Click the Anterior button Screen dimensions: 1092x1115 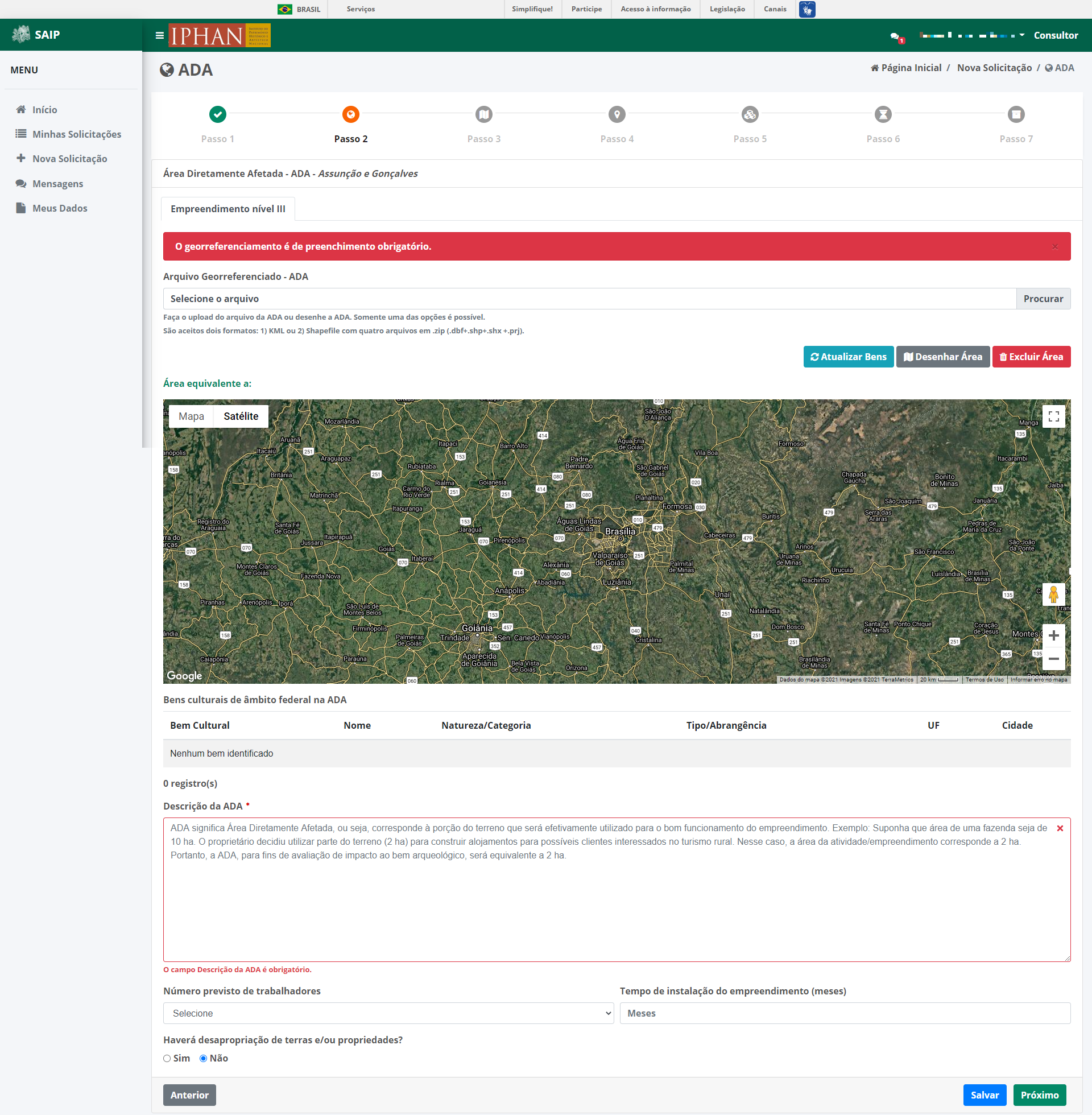[189, 1095]
